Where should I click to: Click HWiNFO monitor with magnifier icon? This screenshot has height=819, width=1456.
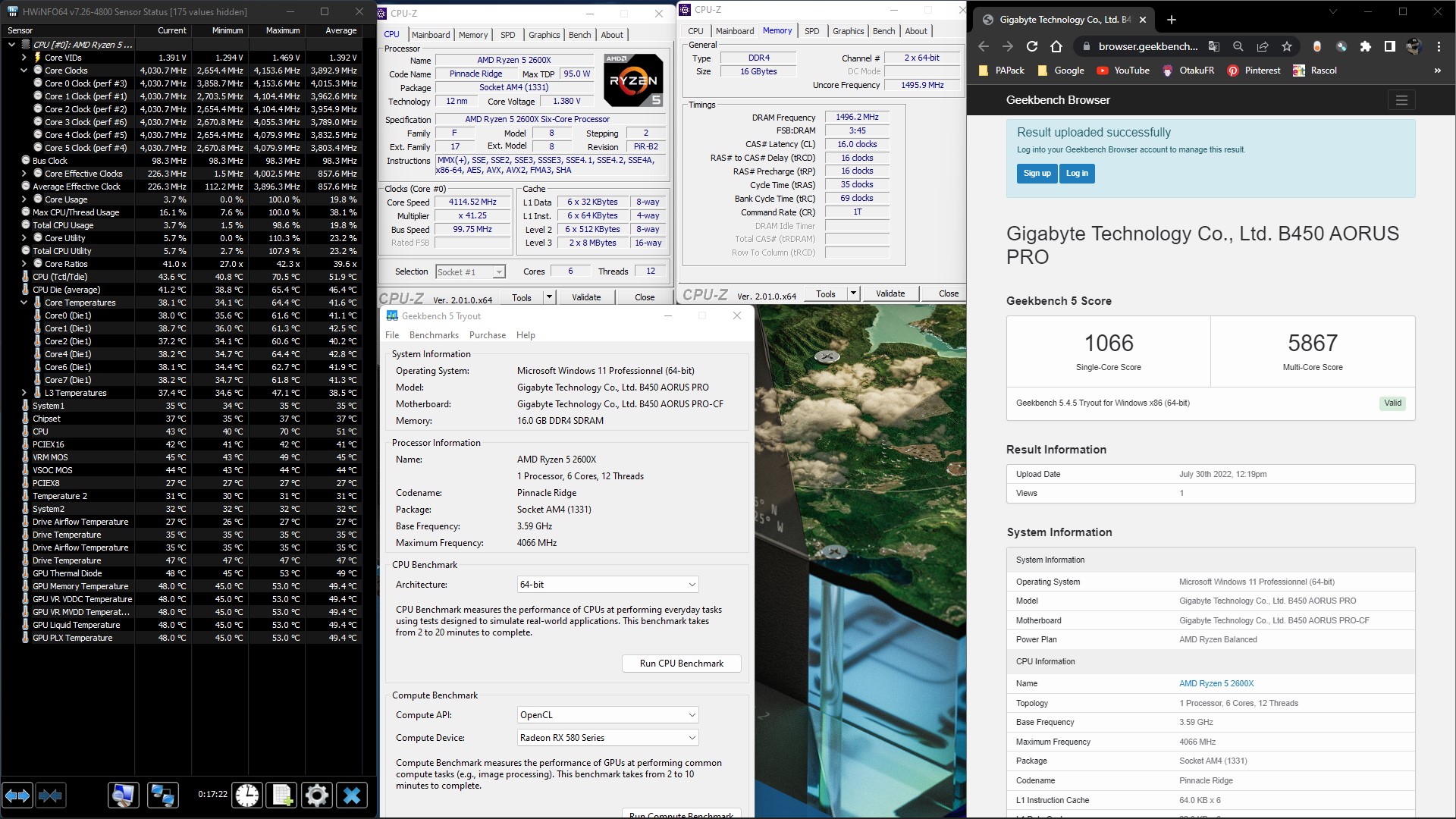(123, 795)
